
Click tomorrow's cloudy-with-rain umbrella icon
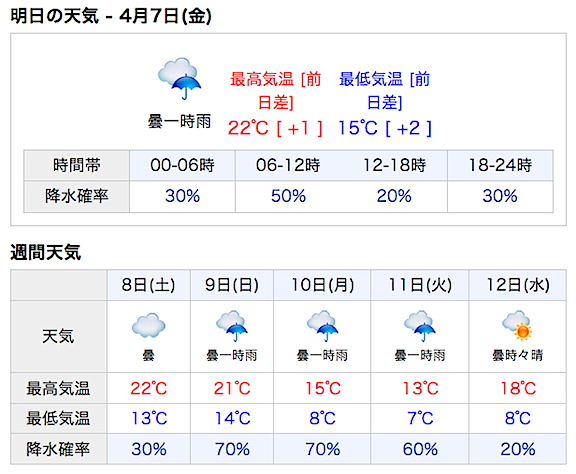point(180,79)
